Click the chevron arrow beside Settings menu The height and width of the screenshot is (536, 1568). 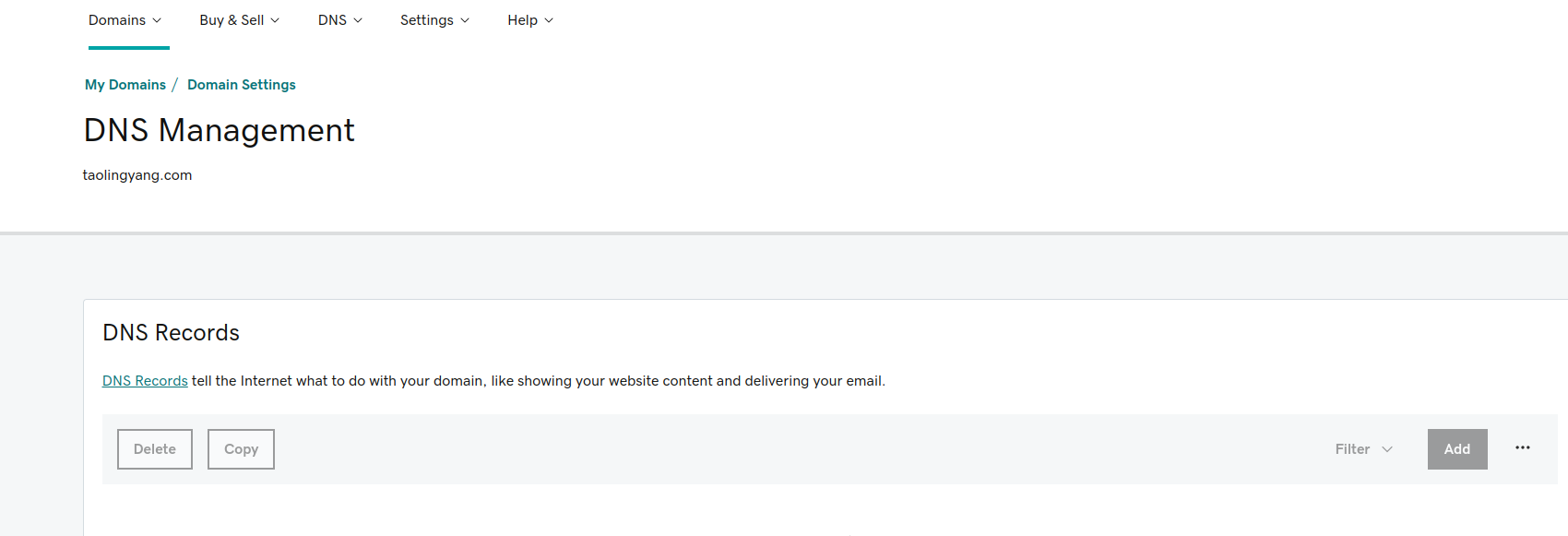(x=465, y=20)
